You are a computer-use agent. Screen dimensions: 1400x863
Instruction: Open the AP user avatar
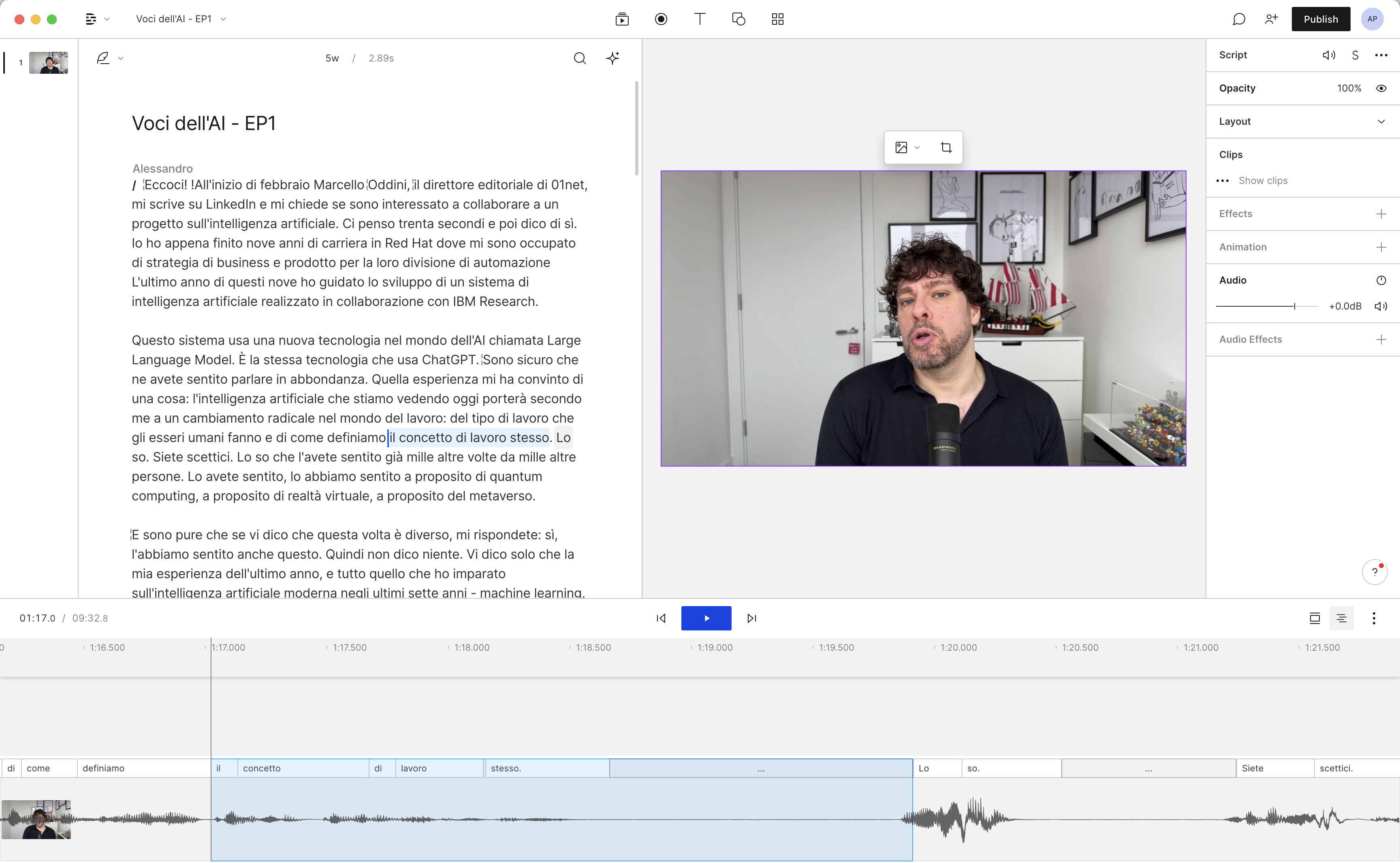(1372, 19)
